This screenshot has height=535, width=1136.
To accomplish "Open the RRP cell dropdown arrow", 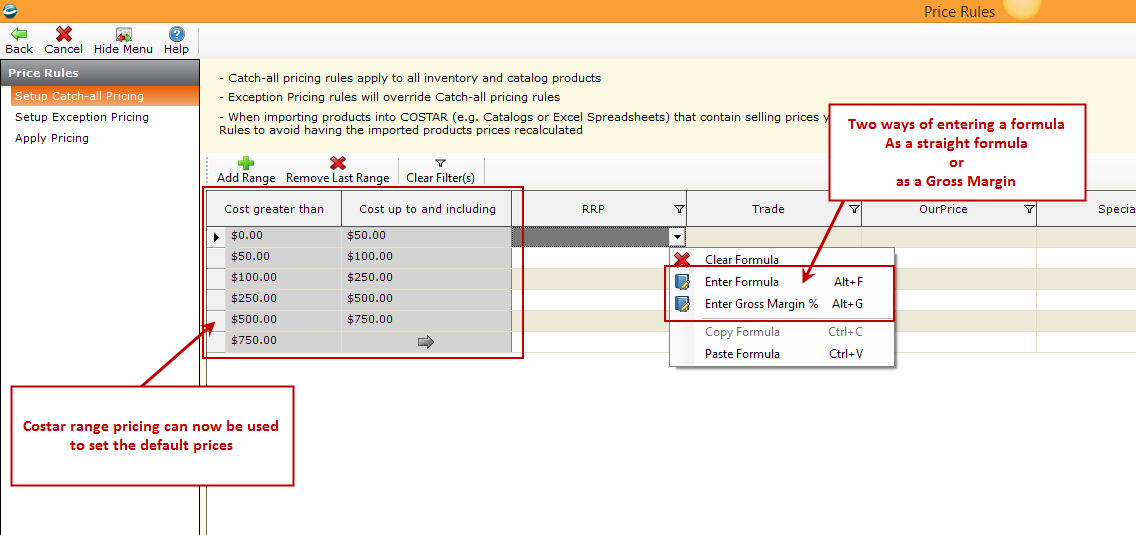I will coord(677,236).
